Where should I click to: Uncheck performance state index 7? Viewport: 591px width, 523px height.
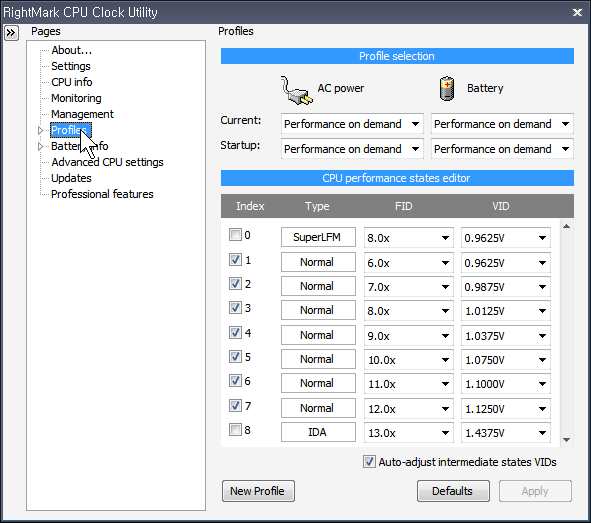[x=235, y=406]
